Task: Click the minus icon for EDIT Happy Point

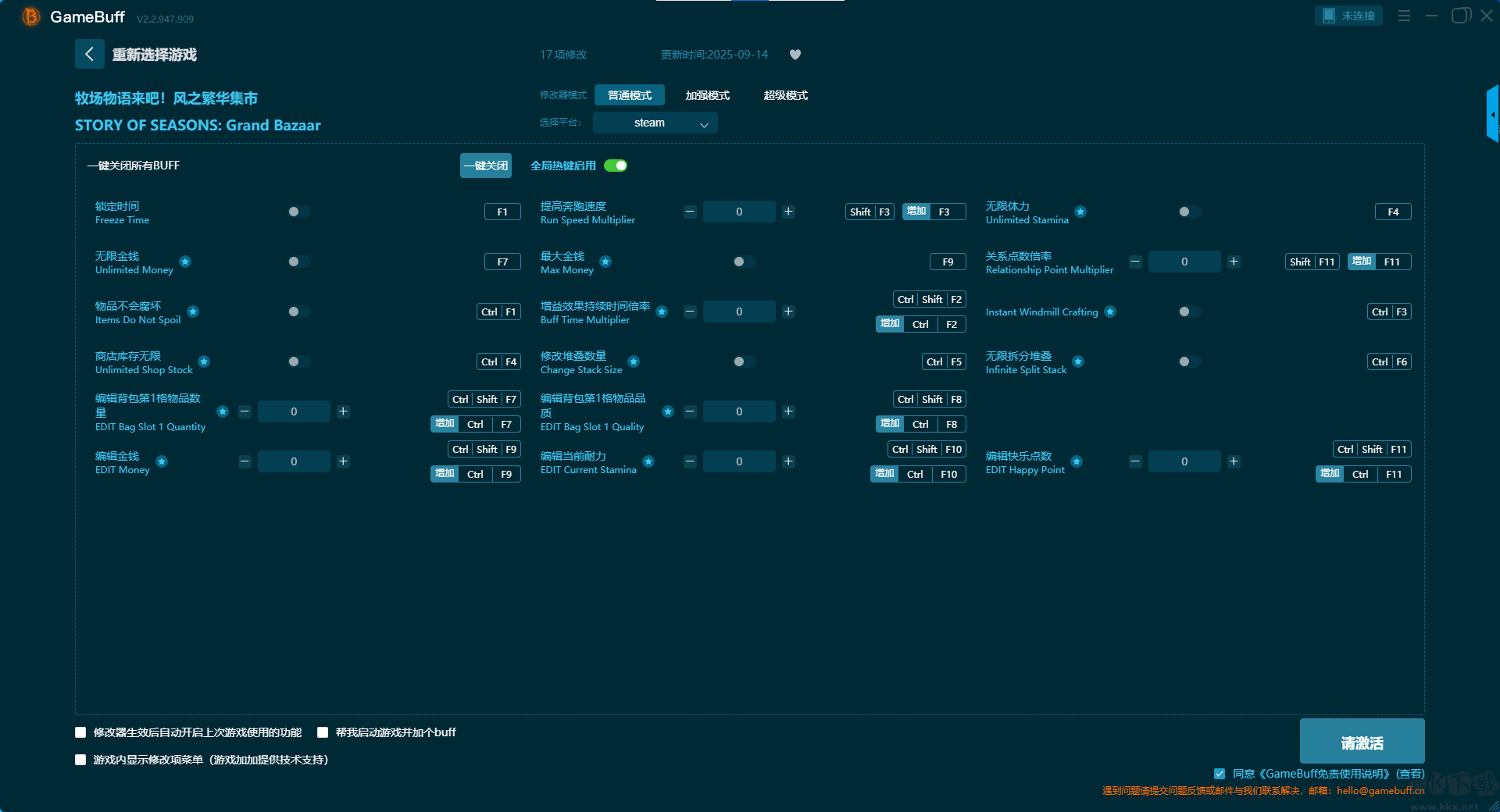Action: tap(1135, 461)
